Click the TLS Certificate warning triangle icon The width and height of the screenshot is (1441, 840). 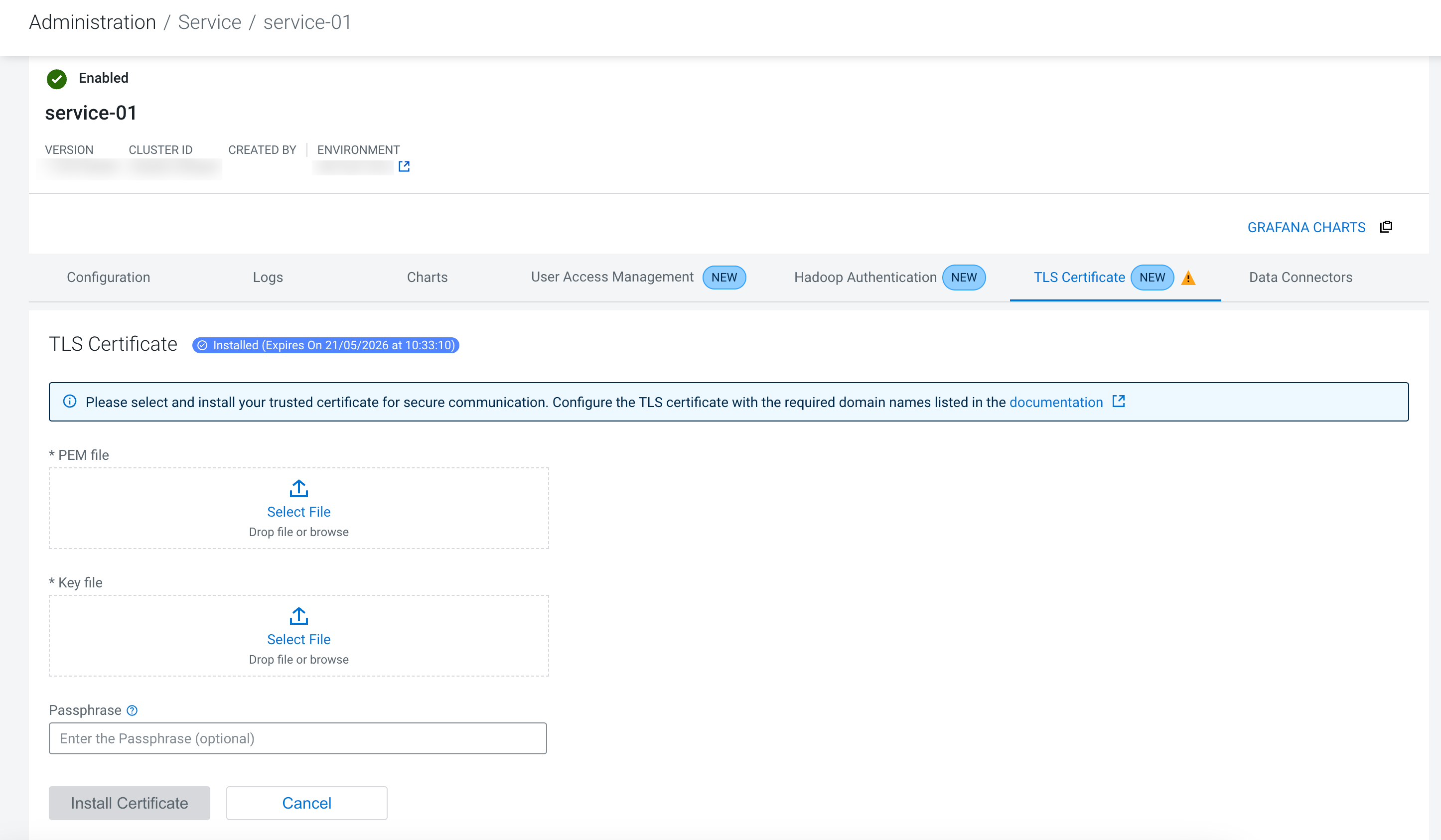point(1188,278)
